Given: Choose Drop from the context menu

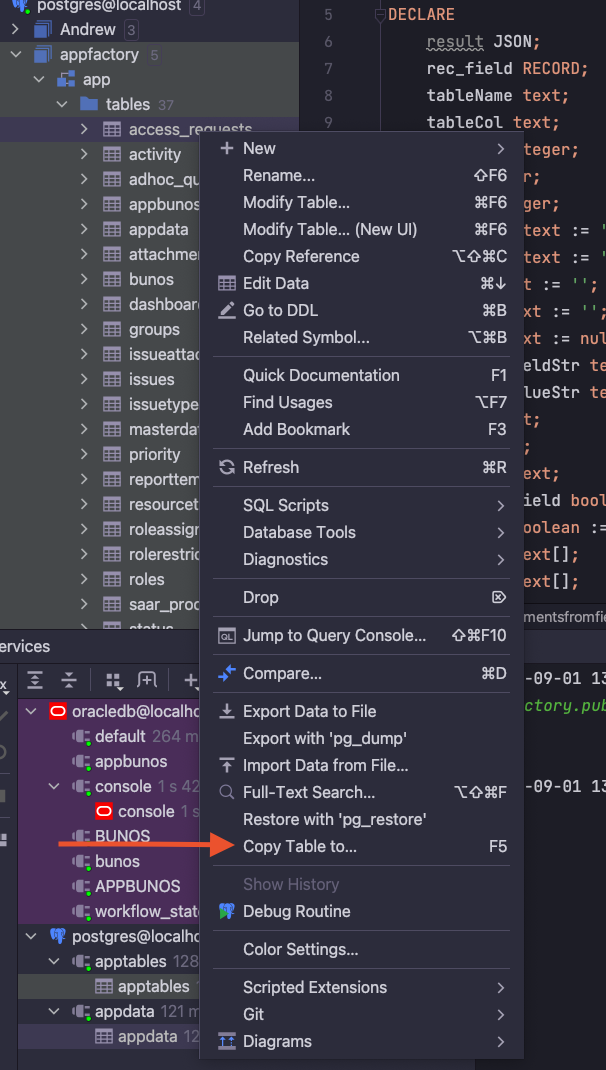Looking at the screenshot, I should (x=362, y=597).
